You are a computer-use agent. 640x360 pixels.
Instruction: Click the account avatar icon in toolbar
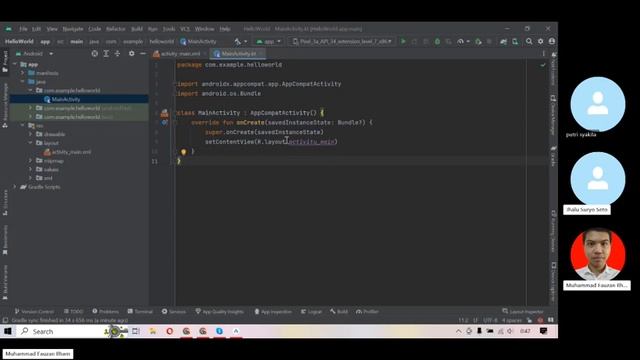(552, 41)
